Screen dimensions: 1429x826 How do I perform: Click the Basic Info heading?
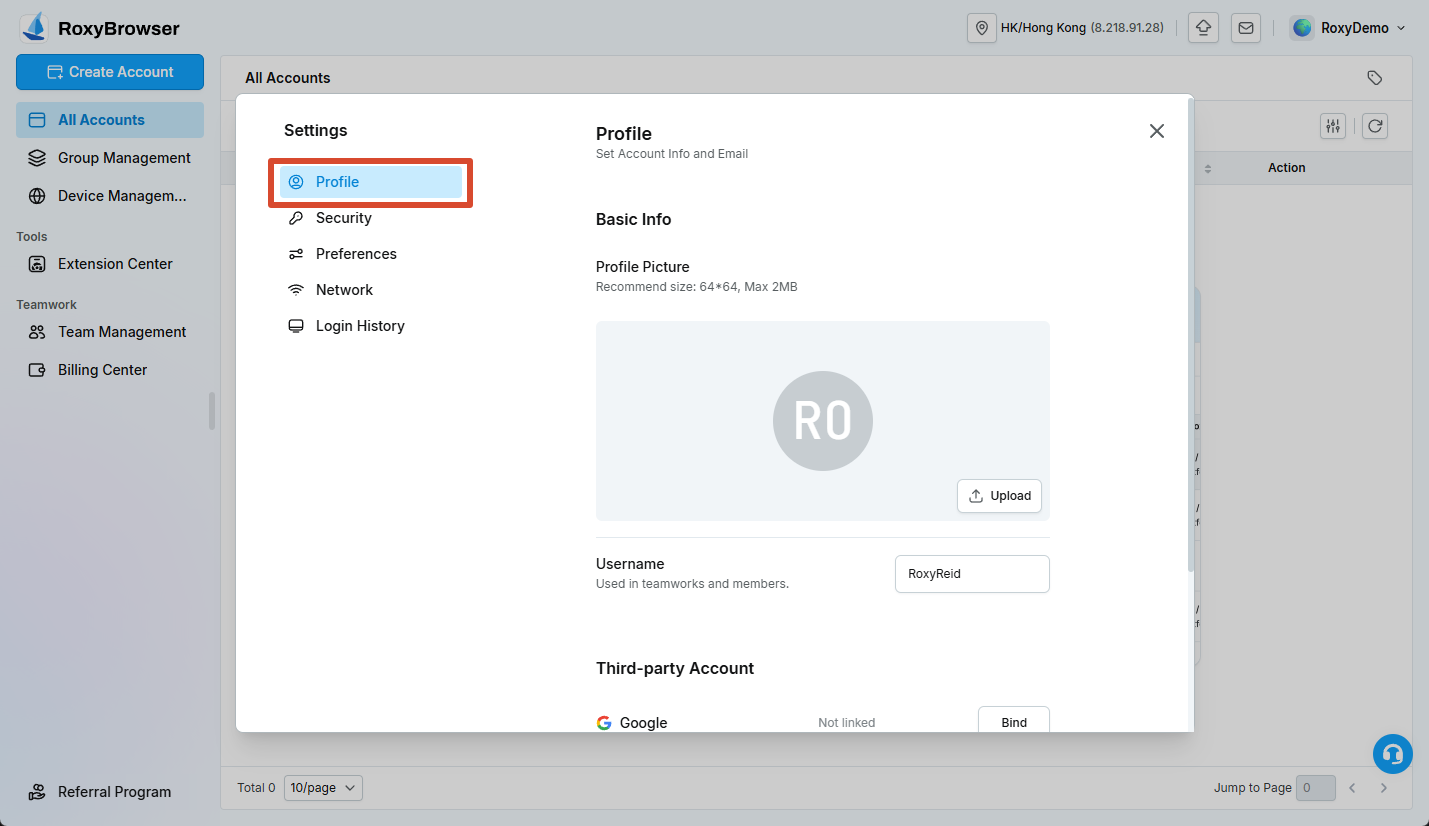(x=633, y=219)
